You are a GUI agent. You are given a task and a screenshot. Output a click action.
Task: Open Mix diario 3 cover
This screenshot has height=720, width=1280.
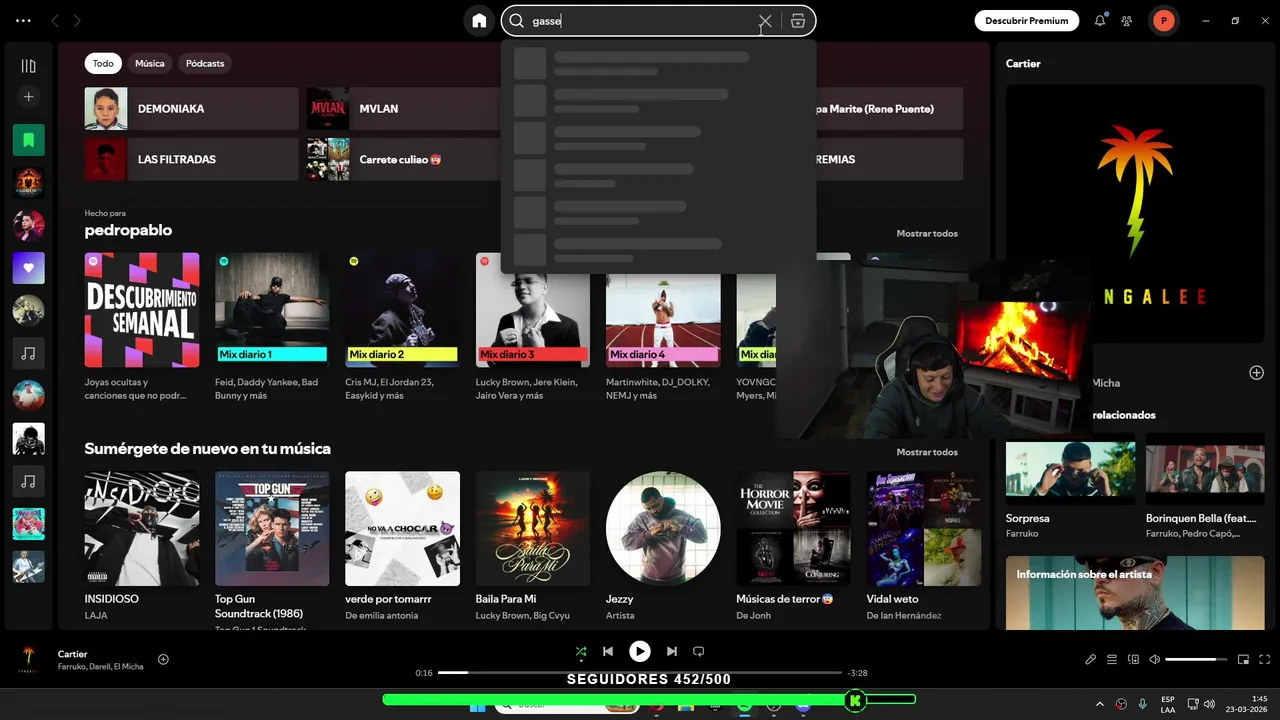[533, 310]
